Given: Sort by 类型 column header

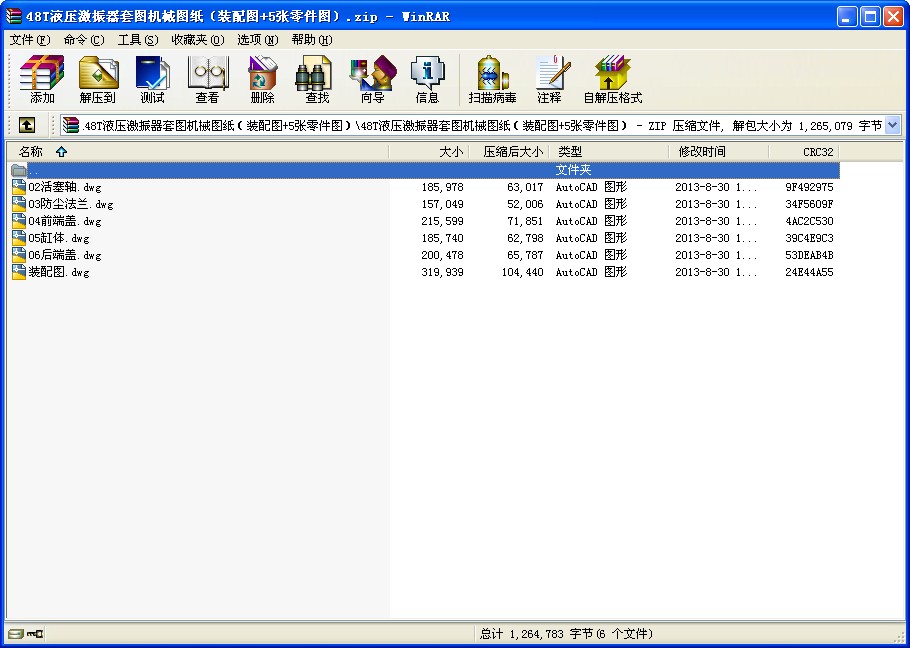Looking at the screenshot, I should coord(609,152).
